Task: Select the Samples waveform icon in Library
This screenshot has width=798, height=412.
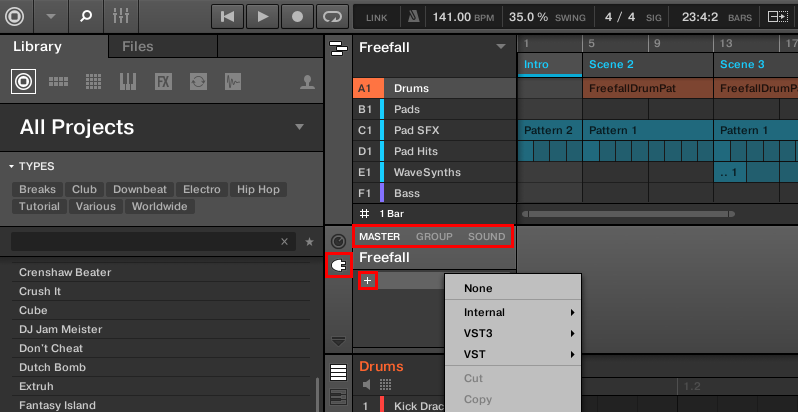Action: (x=233, y=81)
